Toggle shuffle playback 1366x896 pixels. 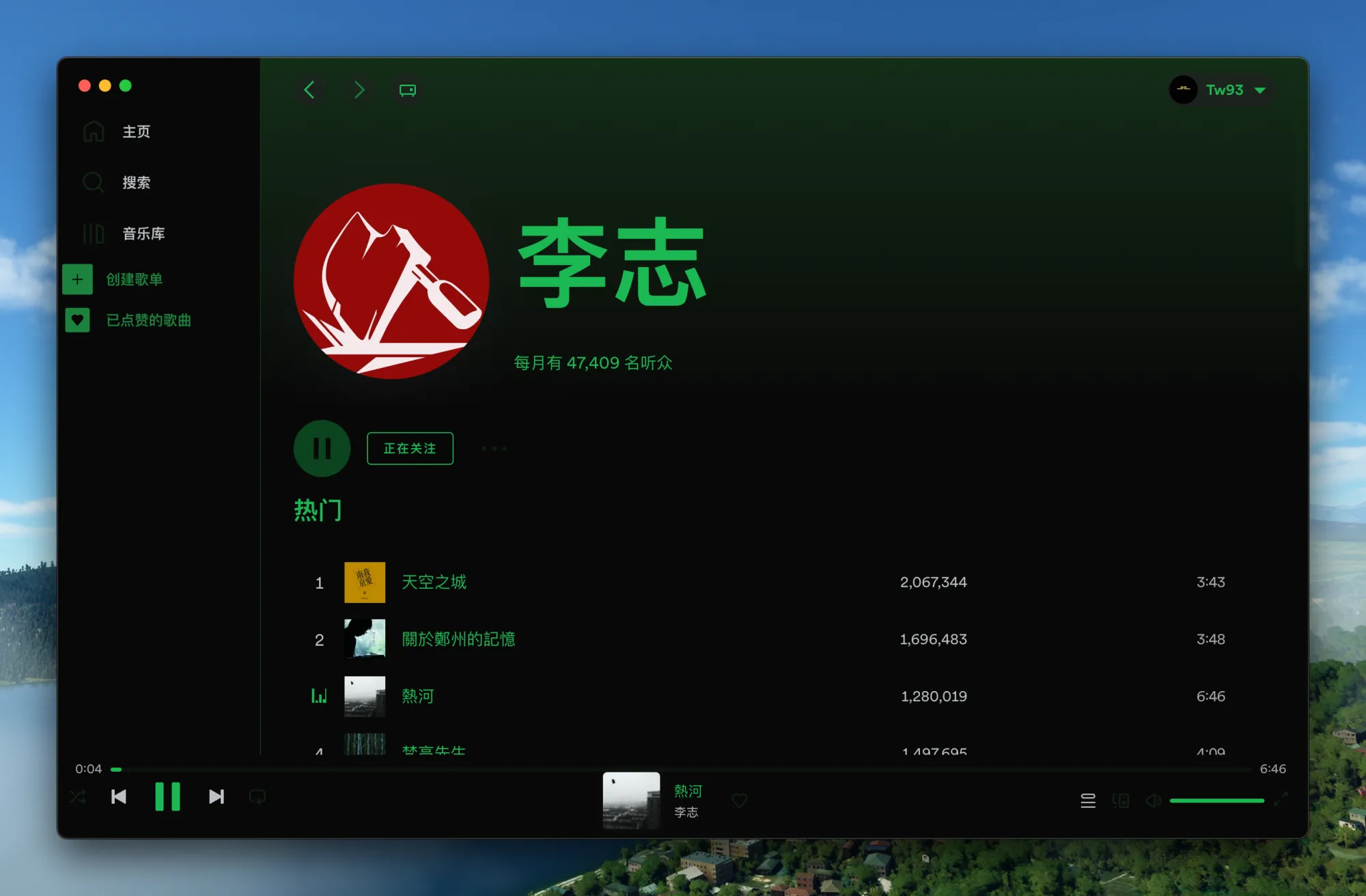click(78, 796)
